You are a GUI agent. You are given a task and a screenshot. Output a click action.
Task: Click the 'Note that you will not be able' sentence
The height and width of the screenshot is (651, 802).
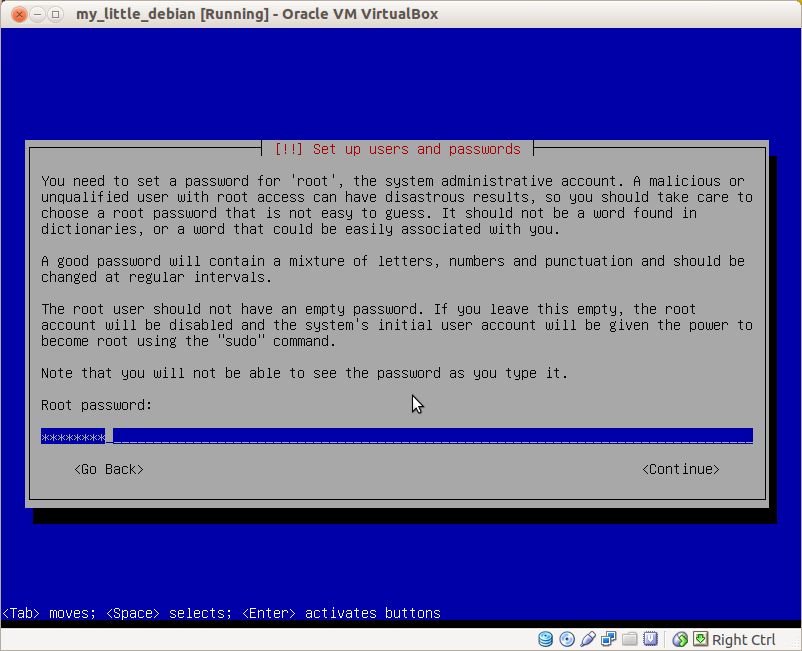tap(304, 373)
